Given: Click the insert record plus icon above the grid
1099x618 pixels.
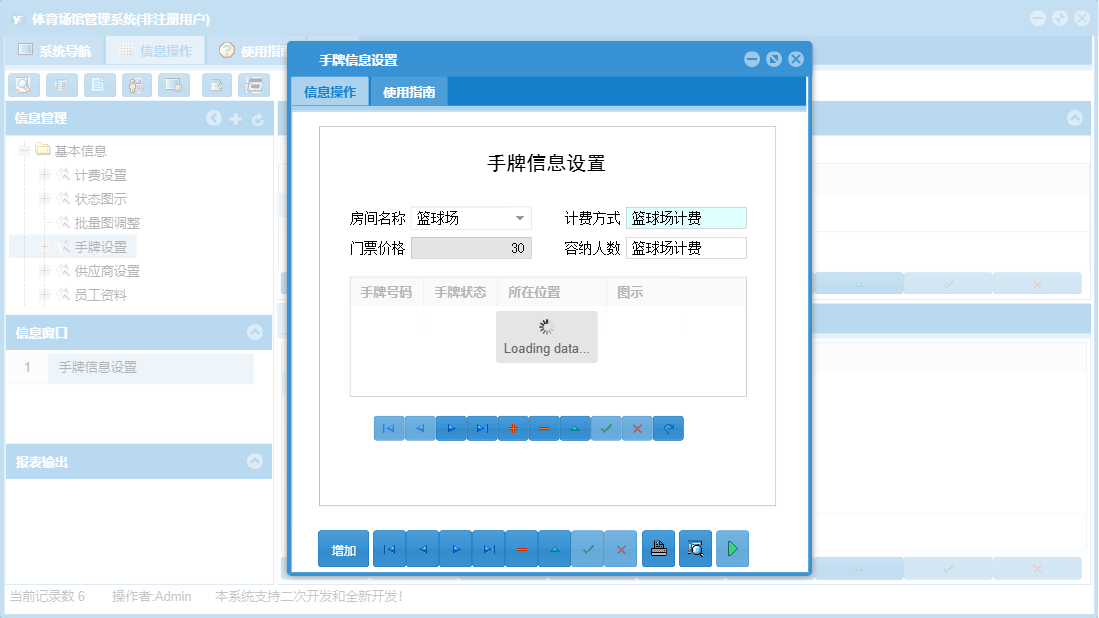Looking at the screenshot, I should pos(513,428).
